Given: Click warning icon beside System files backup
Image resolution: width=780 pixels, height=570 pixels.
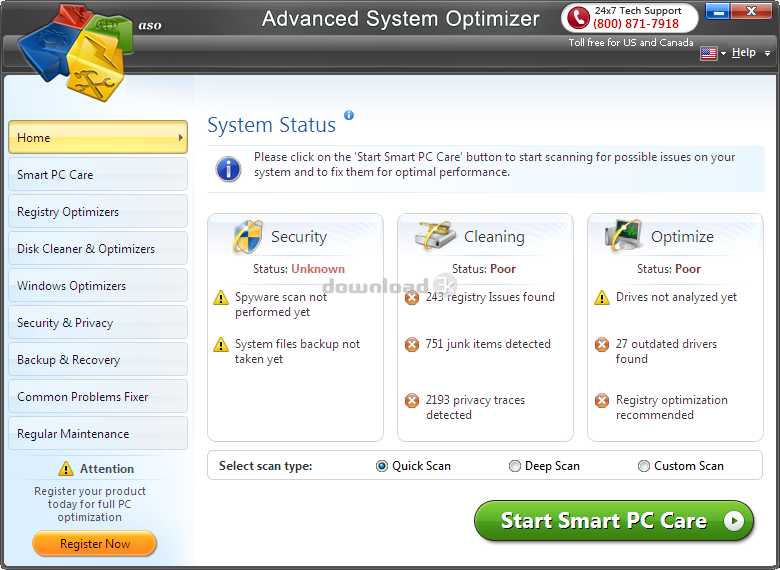Looking at the screenshot, I should tap(220, 345).
